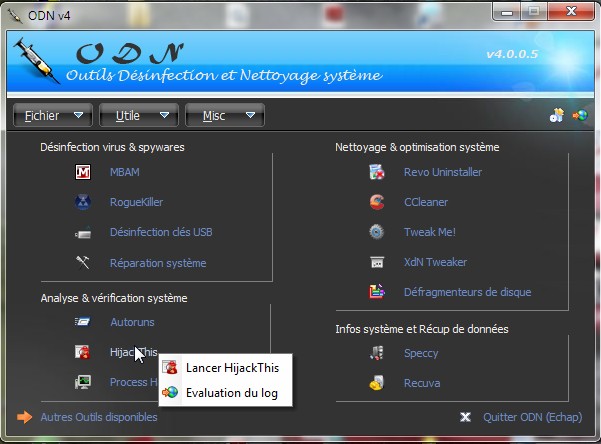Screen dimensions: 601x444
Task: Click the RogueKiller radioactive icon
Action: [x=83, y=202]
